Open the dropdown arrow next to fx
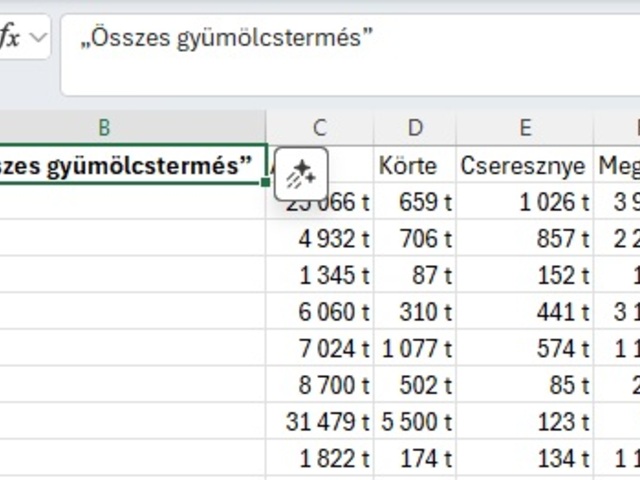The width and height of the screenshot is (640, 480). pyautogui.click(x=38, y=38)
